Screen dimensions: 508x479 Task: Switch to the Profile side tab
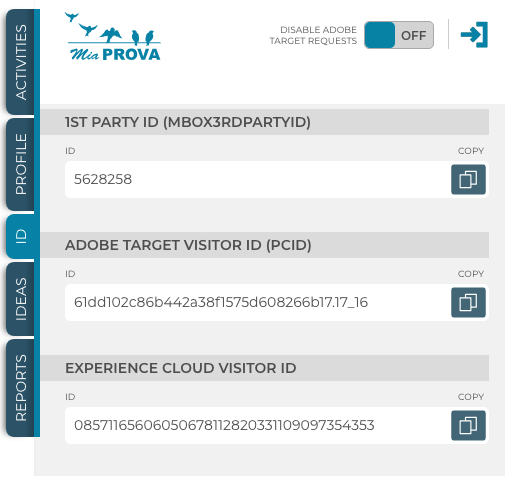coord(21,164)
